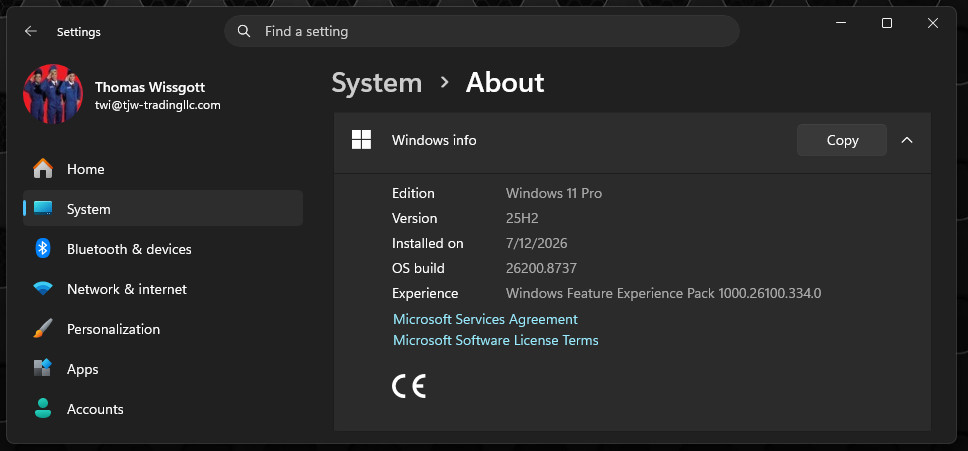968x451 pixels.
Task: Click the Wi-Fi network icon
Action: [x=43, y=289]
